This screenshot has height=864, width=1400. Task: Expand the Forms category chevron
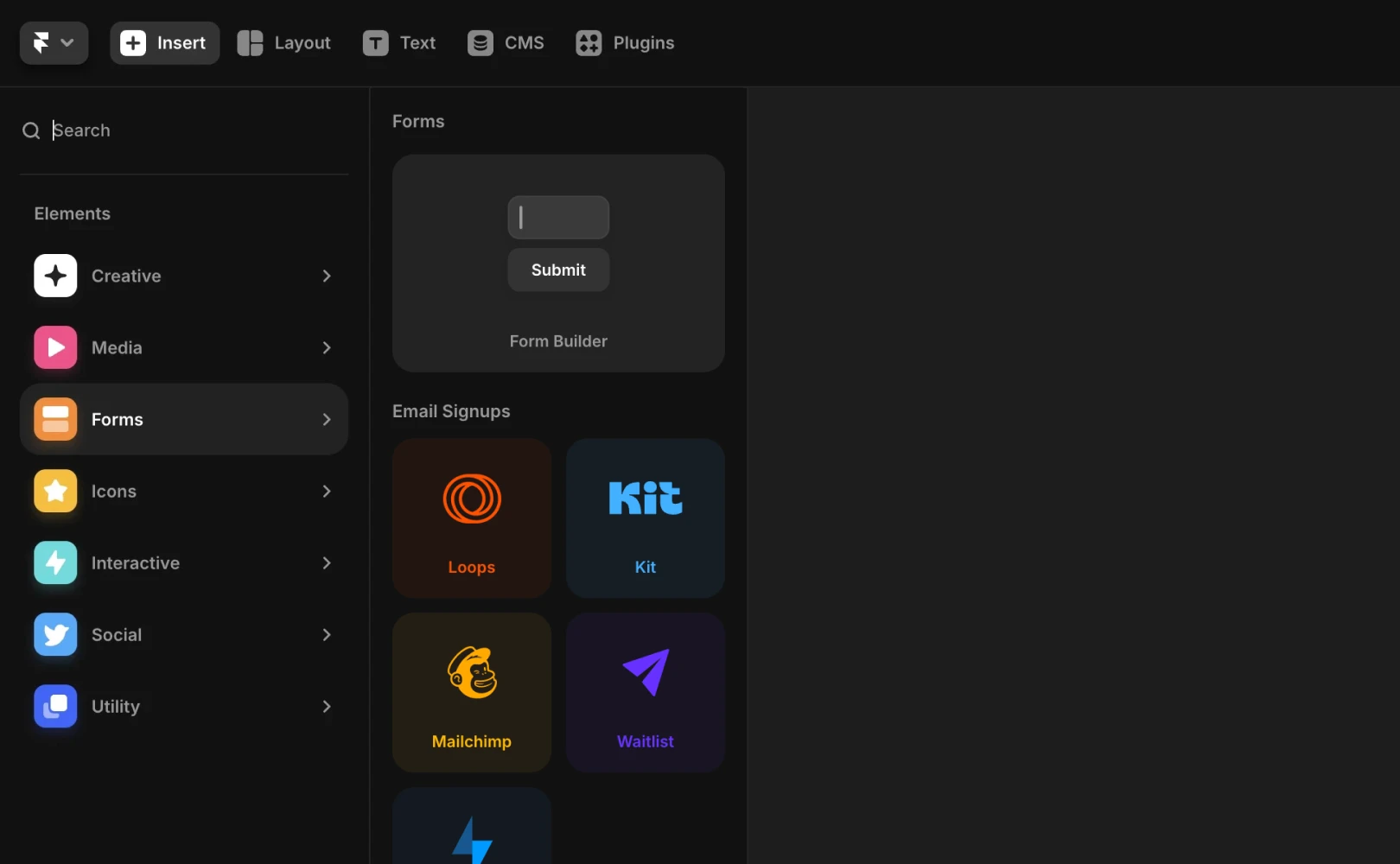[x=327, y=419]
